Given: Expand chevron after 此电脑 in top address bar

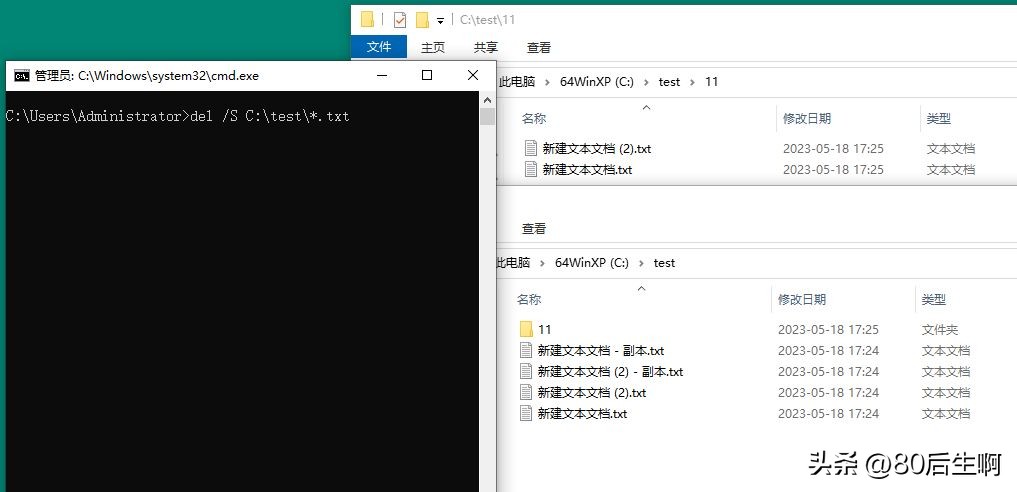Looking at the screenshot, I should (547, 82).
